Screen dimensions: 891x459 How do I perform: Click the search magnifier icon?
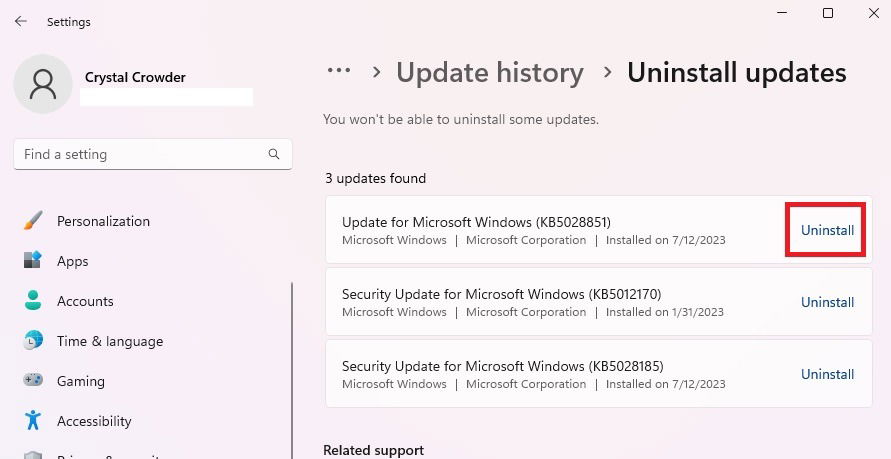click(x=274, y=154)
